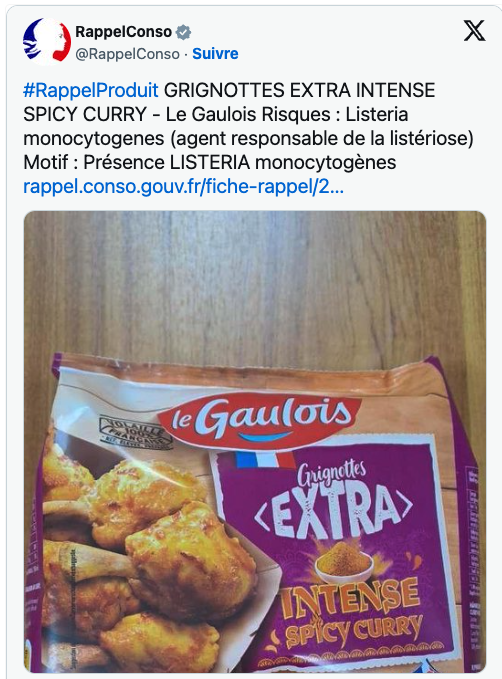Viewport: 502px width, 679px height.
Task: Click the @RappelConso handle
Action: tap(127, 54)
